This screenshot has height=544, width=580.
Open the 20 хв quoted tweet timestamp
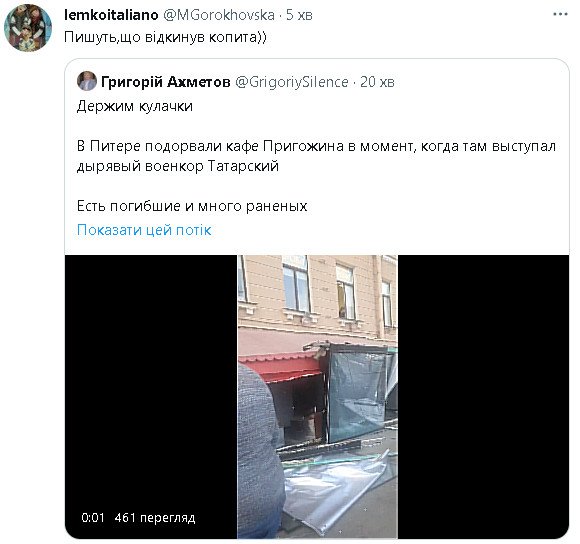(377, 82)
